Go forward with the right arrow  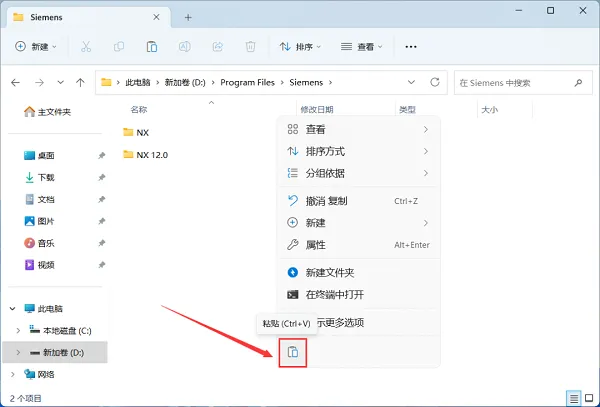(x=39, y=82)
